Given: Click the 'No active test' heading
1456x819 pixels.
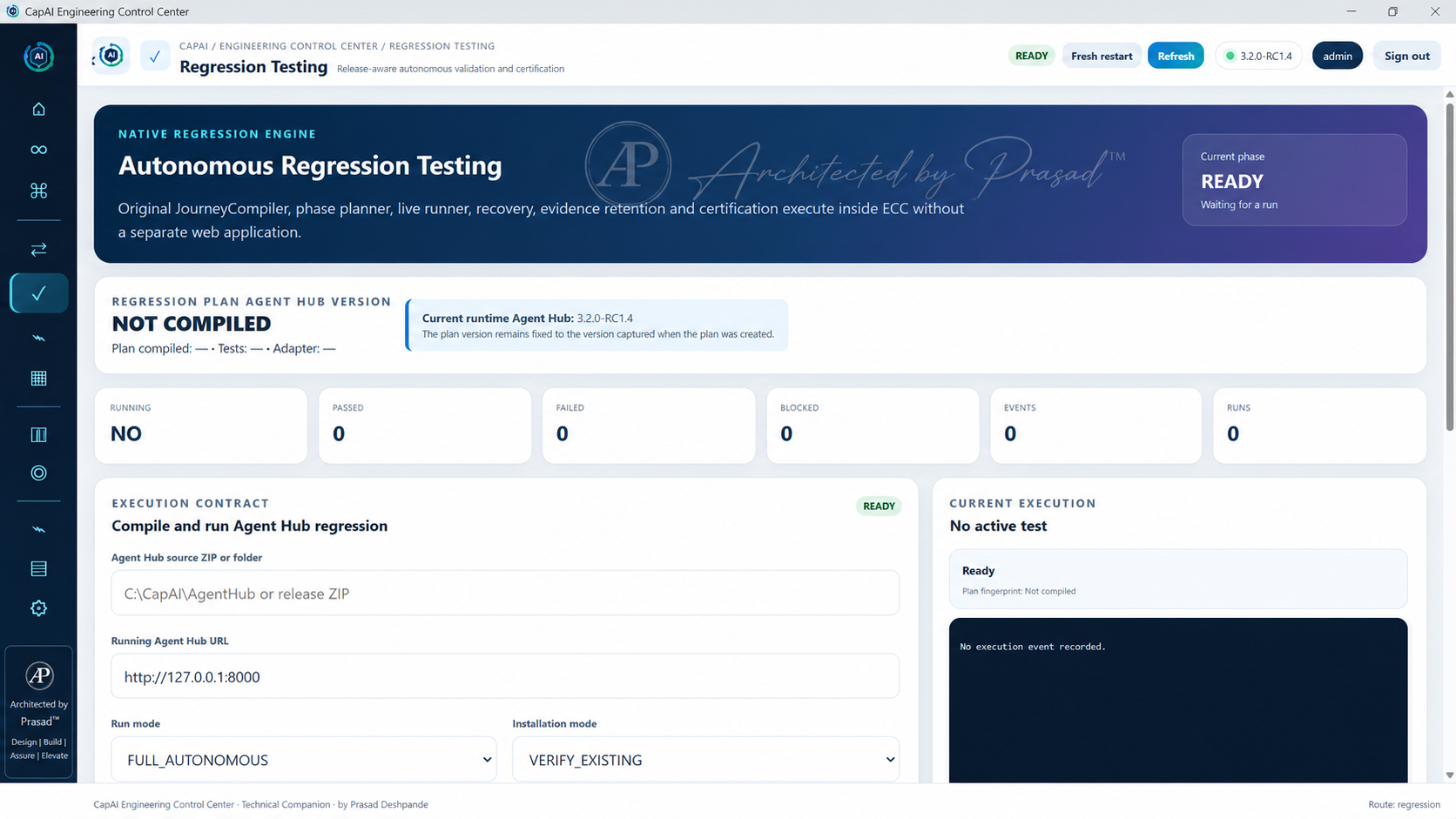Looking at the screenshot, I should [998, 526].
